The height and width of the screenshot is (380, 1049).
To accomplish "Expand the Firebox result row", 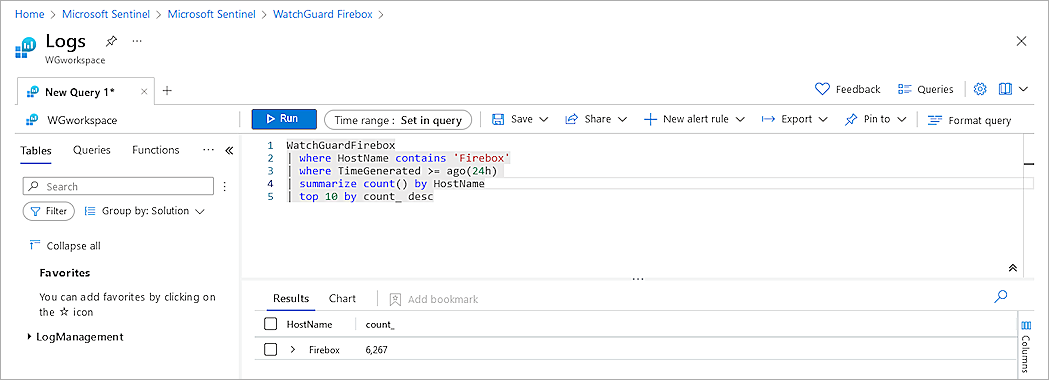I will pos(292,349).
